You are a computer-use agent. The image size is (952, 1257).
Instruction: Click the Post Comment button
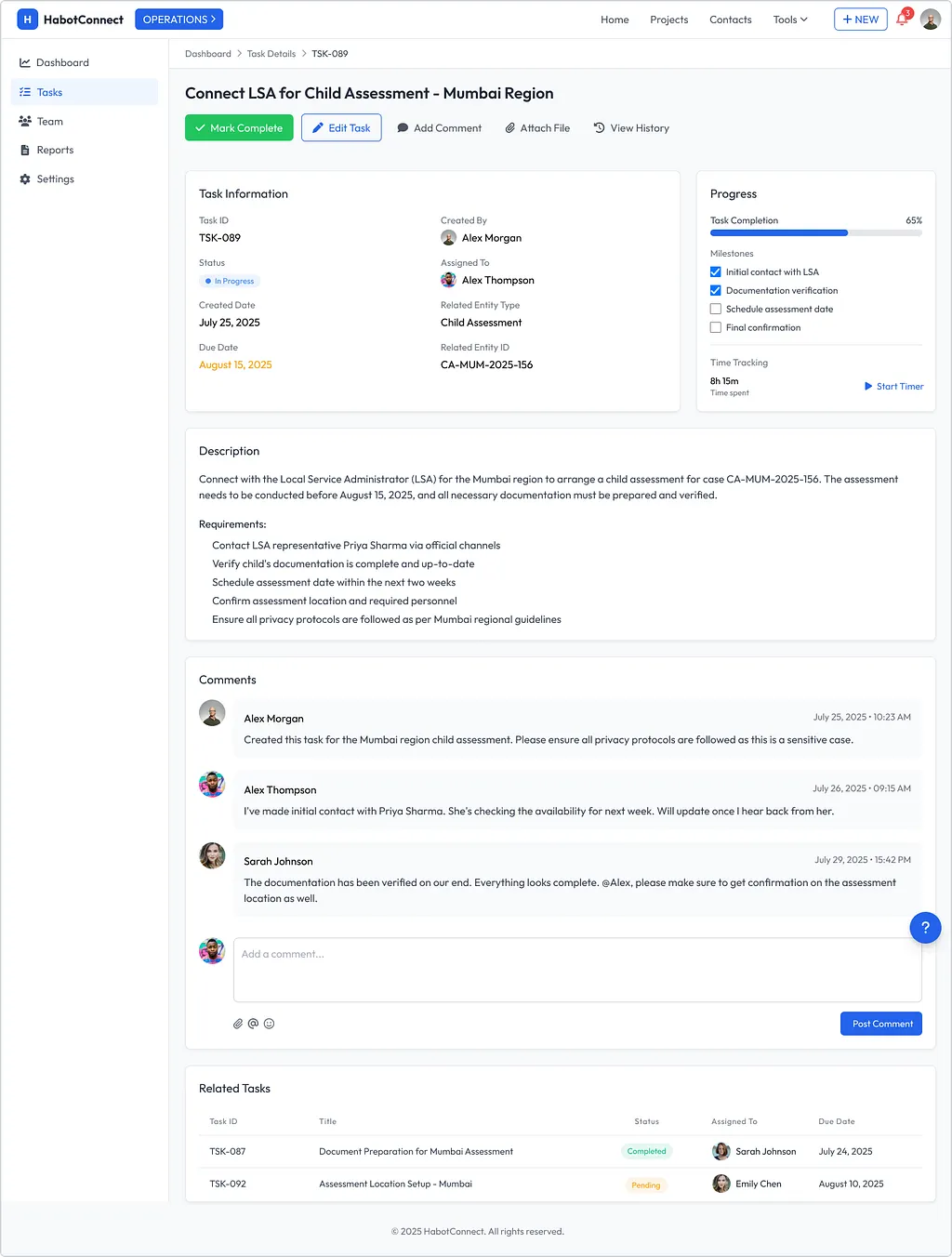pyautogui.click(x=881, y=1024)
